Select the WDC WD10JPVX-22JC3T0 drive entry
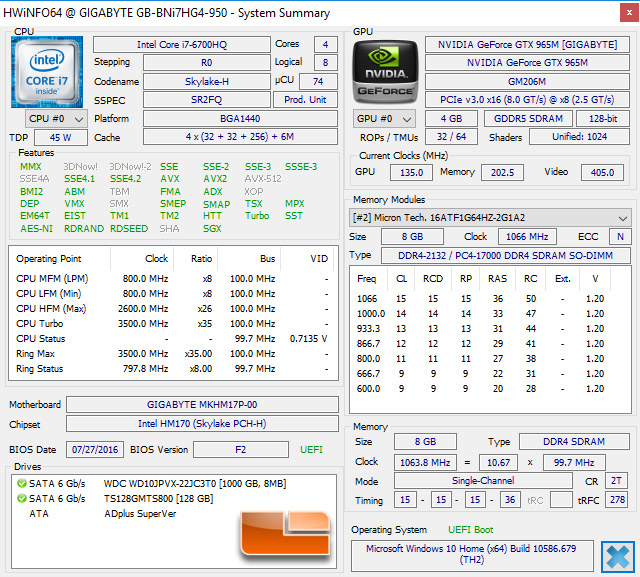 click(195, 484)
